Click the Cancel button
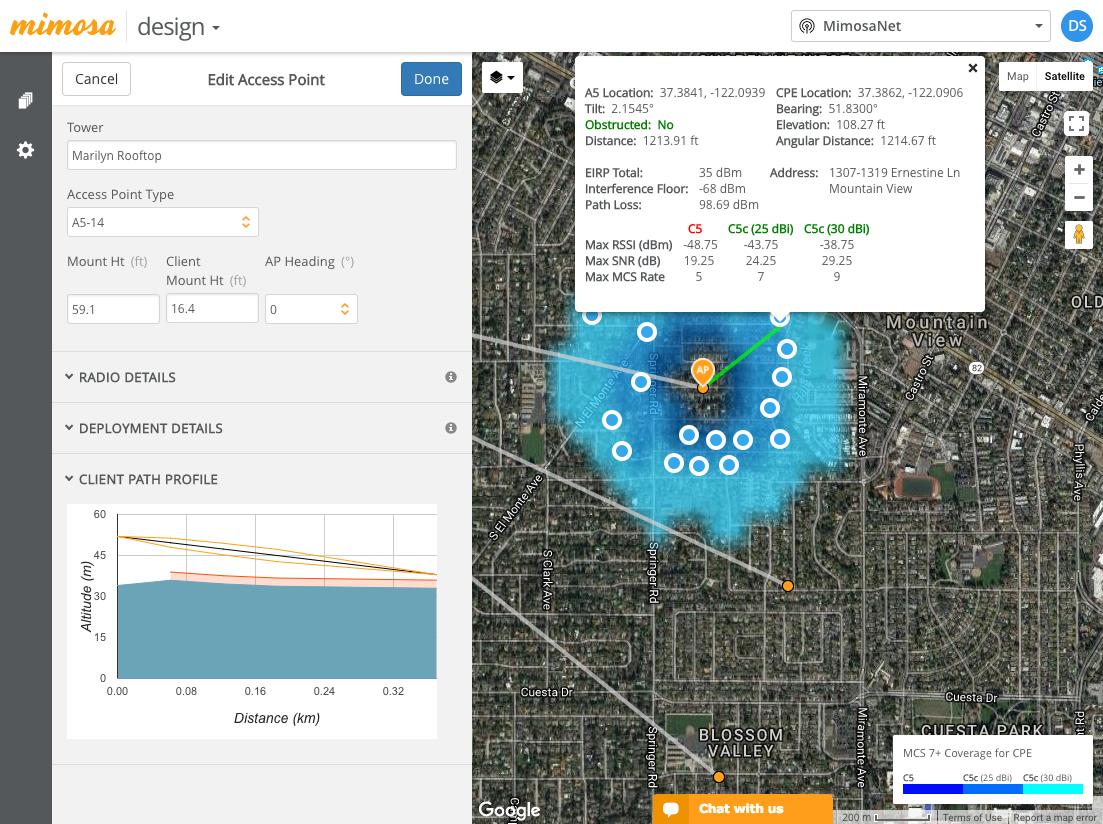 pyautogui.click(x=96, y=79)
